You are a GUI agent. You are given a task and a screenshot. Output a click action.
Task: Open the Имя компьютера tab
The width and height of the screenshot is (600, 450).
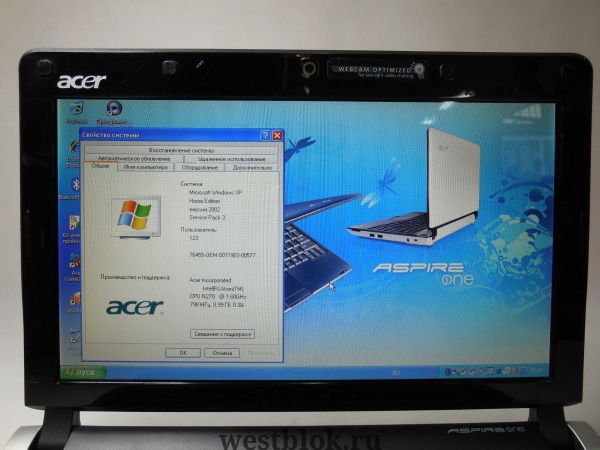145,167
